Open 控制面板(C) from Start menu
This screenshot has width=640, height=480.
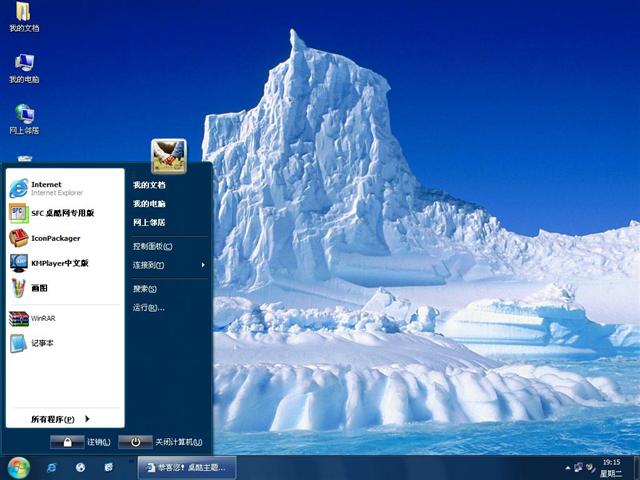[x=153, y=246]
